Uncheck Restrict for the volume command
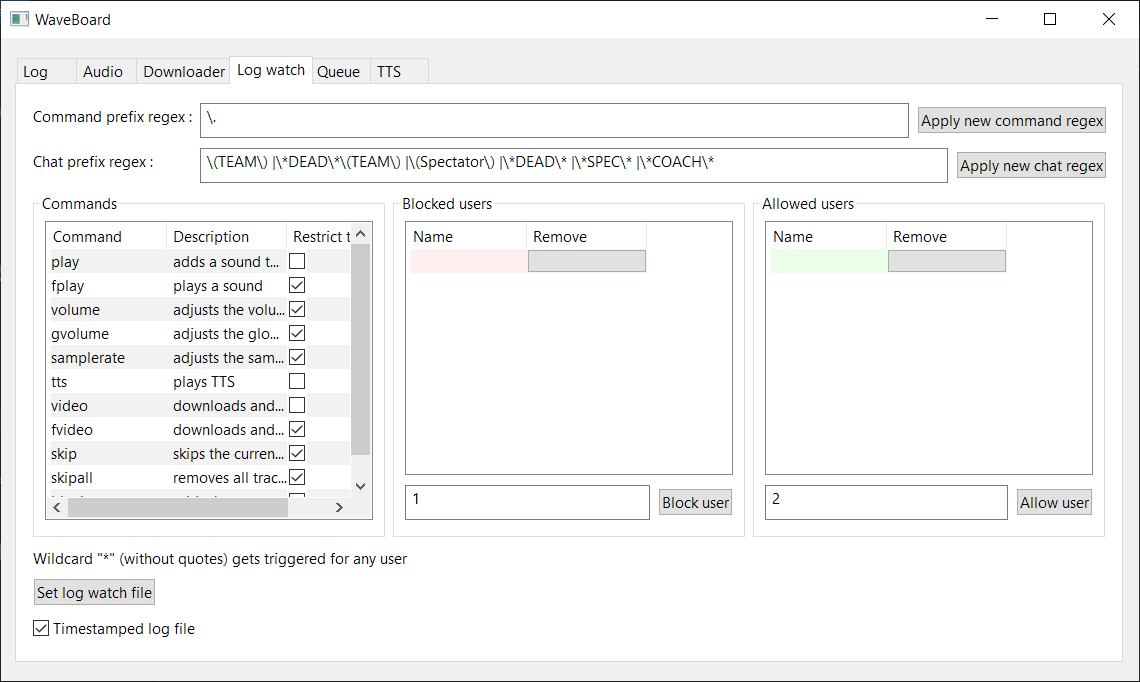The image size is (1140, 682). pyautogui.click(x=297, y=309)
